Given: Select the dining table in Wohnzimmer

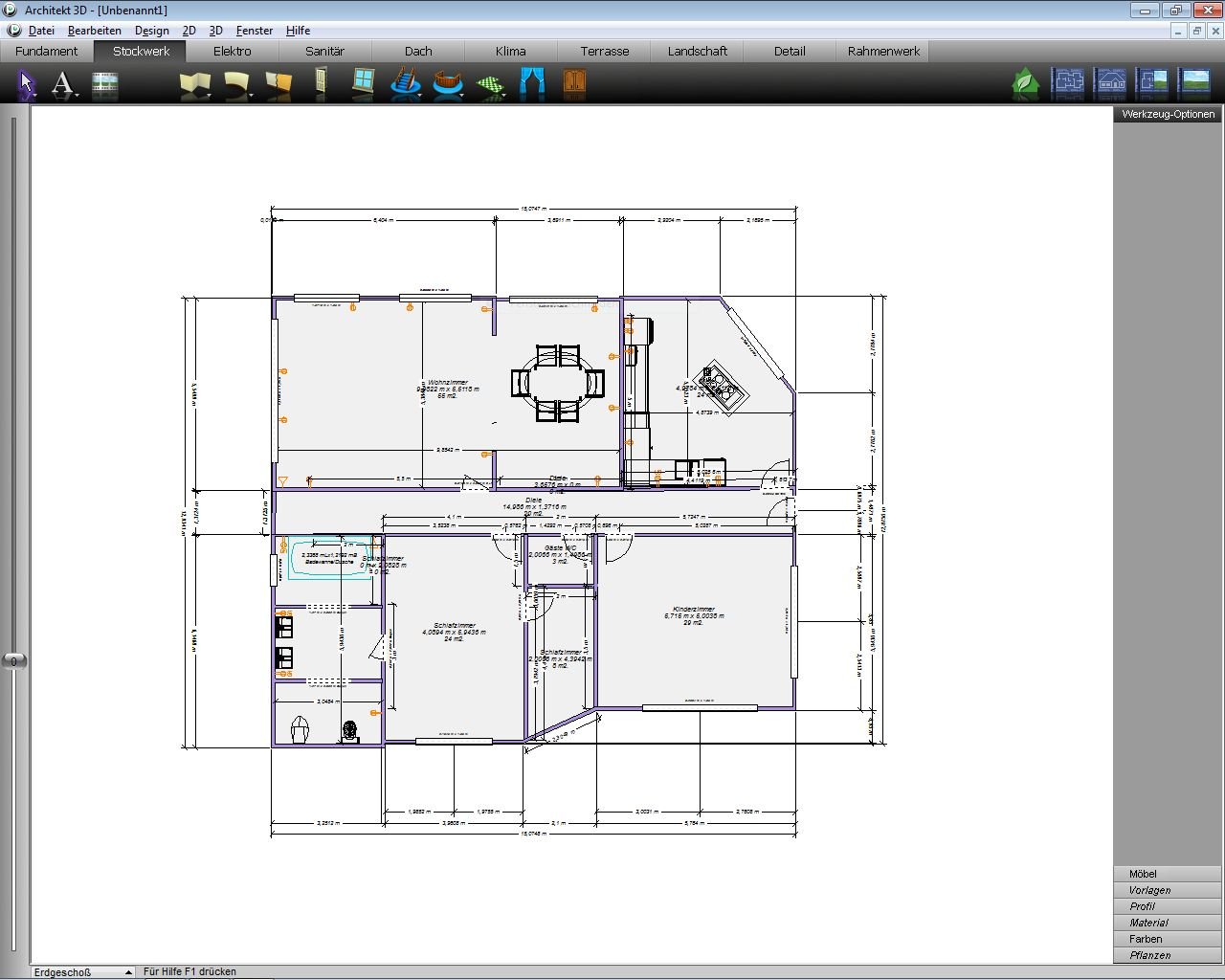Looking at the screenshot, I should click(x=559, y=383).
